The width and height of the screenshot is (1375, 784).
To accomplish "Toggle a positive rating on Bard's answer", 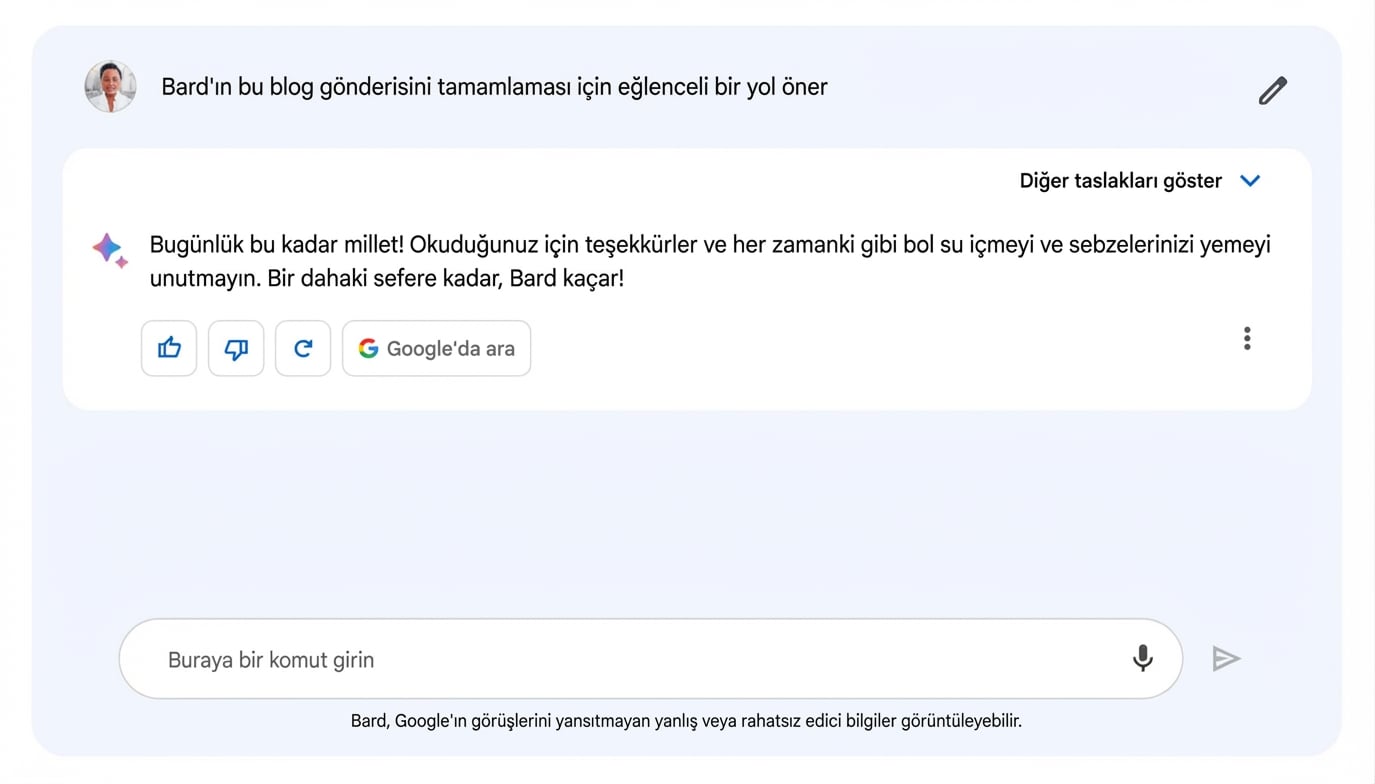I will (168, 348).
